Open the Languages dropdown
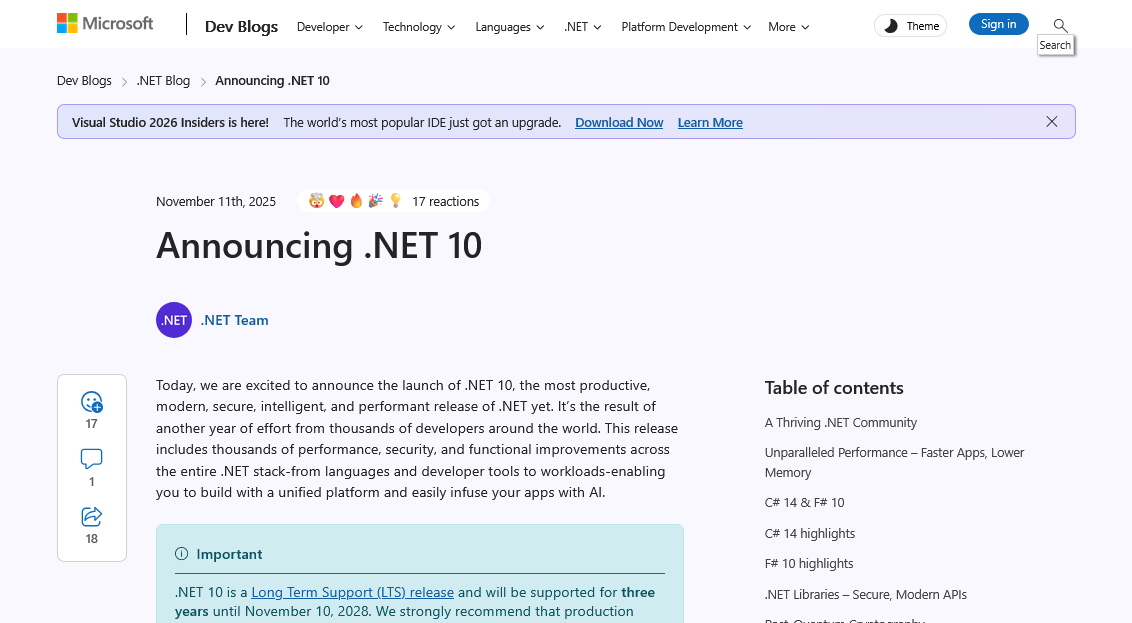The height and width of the screenshot is (623, 1132). pyautogui.click(x=509, y=27)
